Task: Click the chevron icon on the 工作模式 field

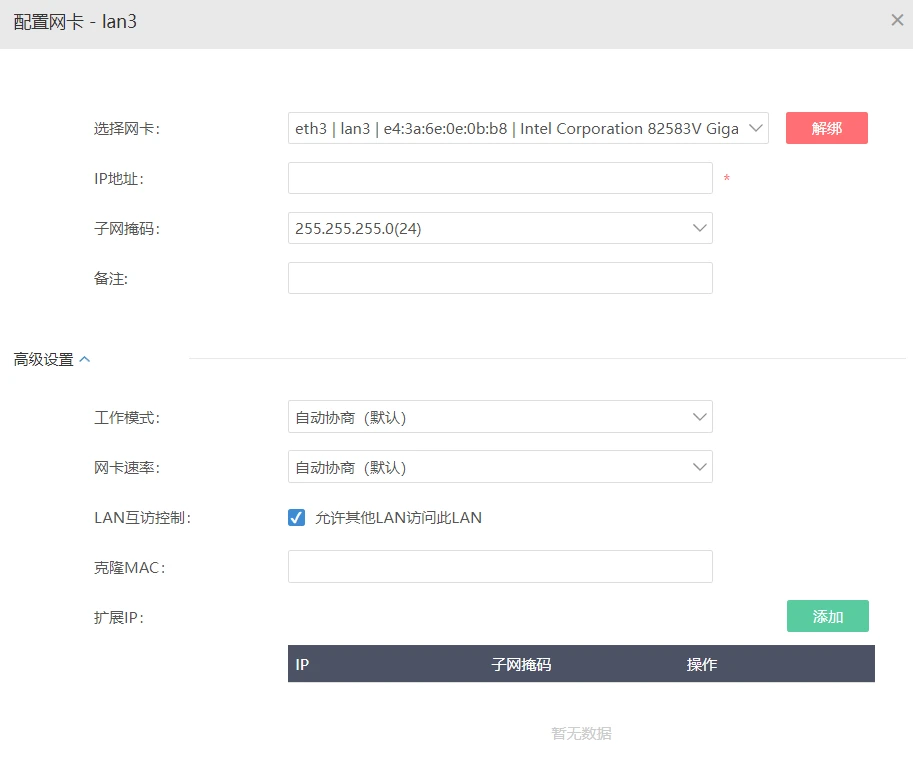Action: pos(699,417)
